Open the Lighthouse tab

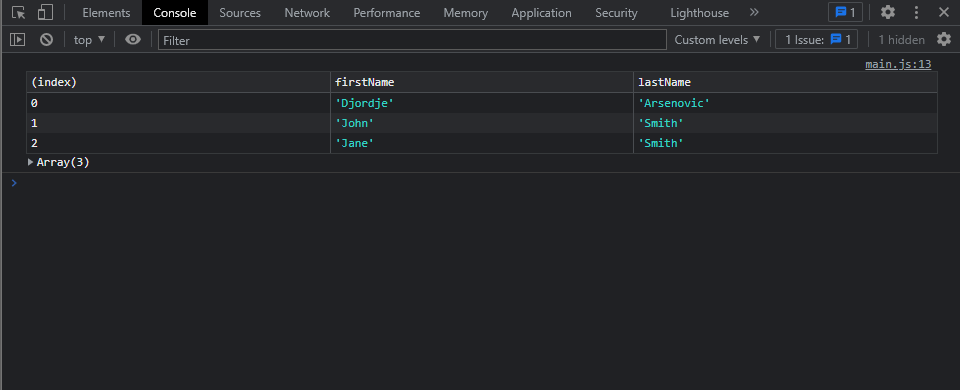coord(700,12)
